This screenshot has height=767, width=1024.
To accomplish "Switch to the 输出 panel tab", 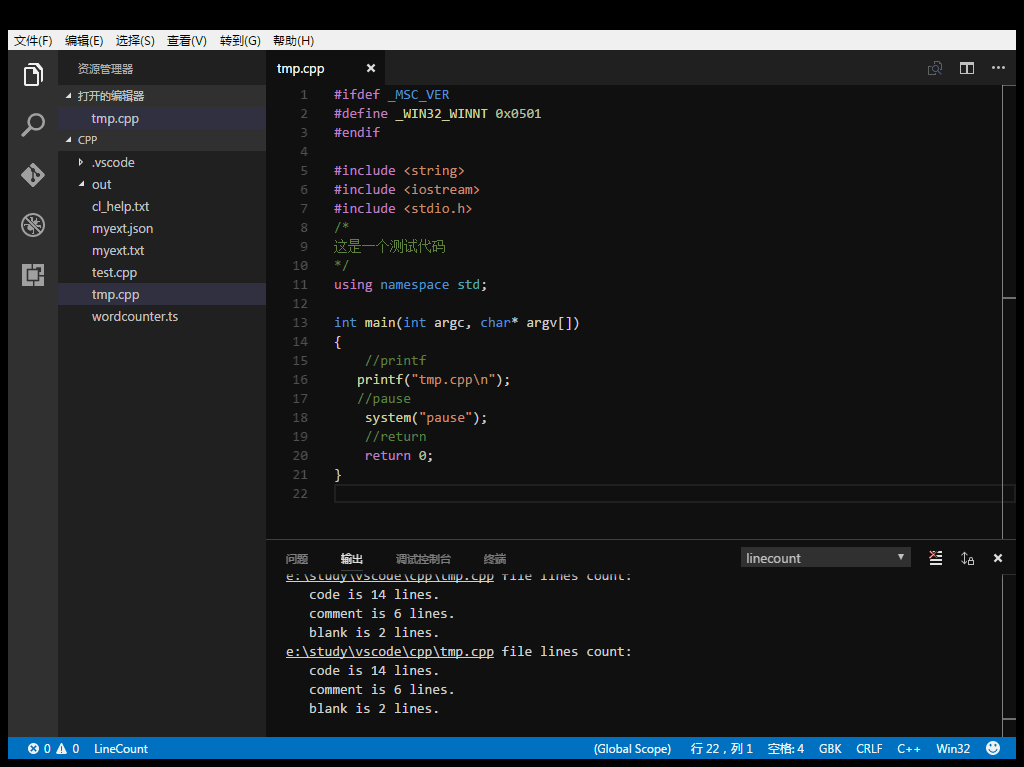I will 351,559.
